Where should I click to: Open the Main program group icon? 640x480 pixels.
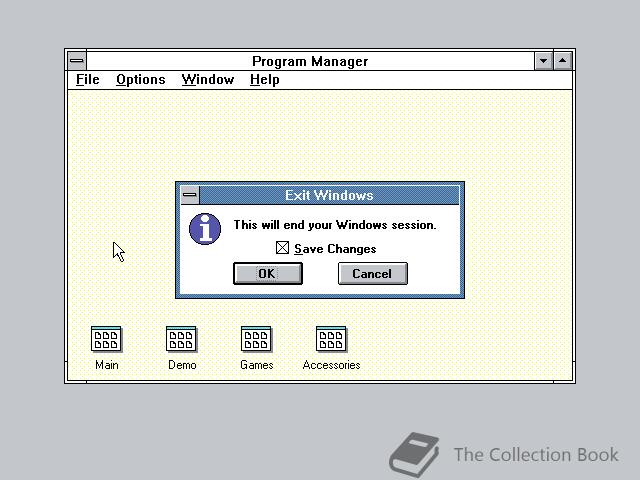coord(106,339)
